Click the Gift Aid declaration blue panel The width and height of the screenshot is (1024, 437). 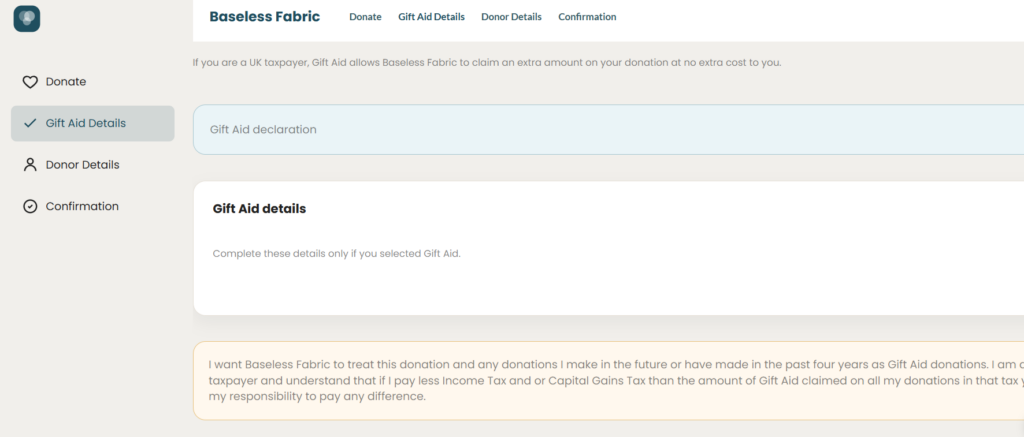pyautogui.click(x=609, y=129)
